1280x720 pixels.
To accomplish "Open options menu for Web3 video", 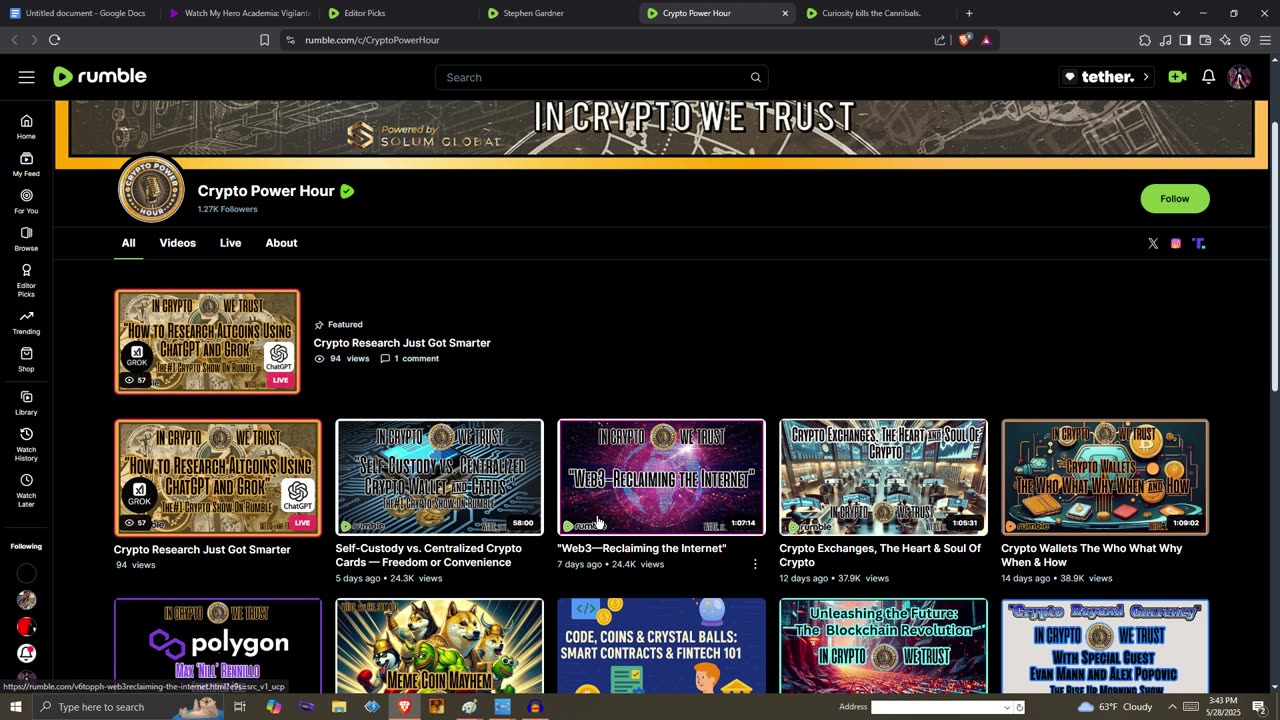I will pos(755,564).
